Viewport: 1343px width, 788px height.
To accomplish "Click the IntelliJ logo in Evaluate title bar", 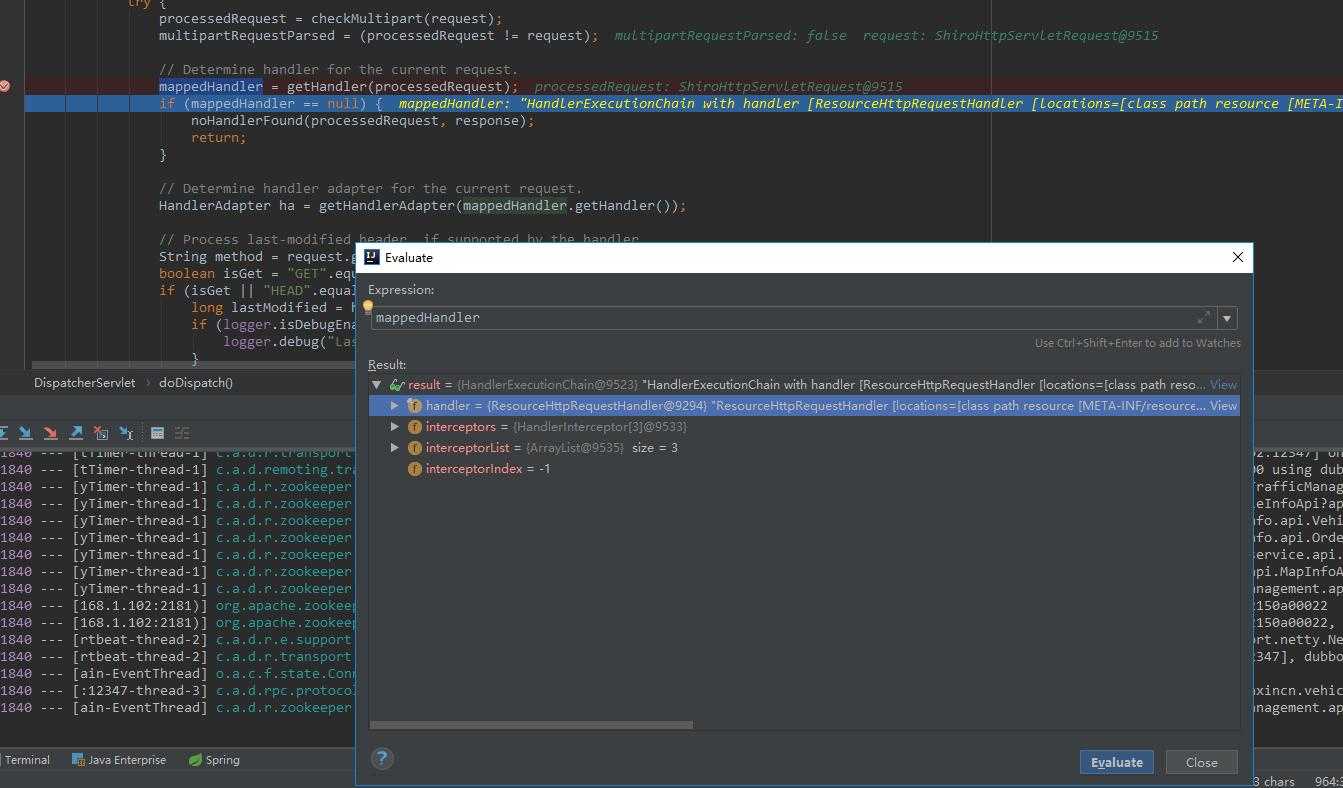I will coord(372,257).
